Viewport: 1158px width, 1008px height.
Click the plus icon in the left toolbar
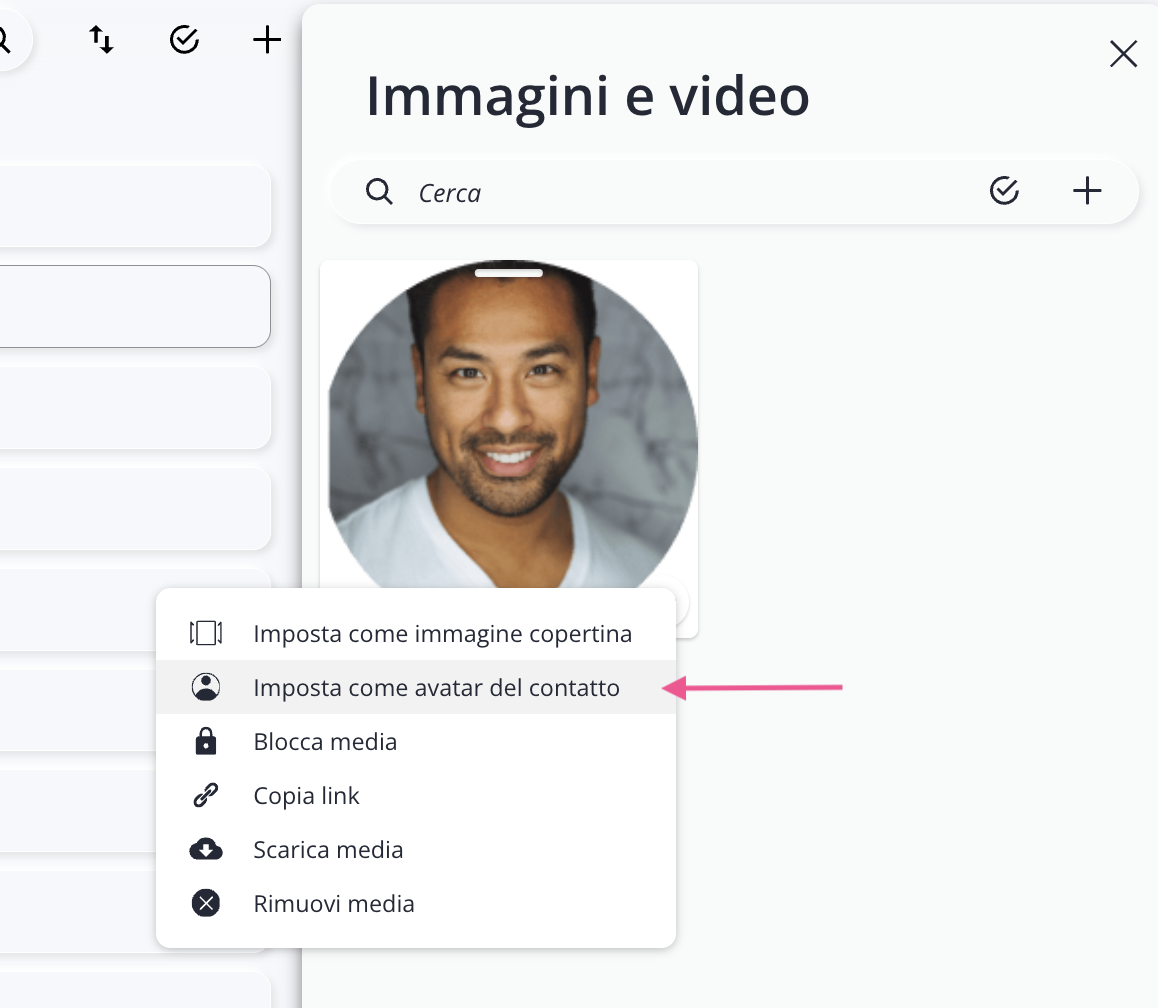click(x=266, y=40)
